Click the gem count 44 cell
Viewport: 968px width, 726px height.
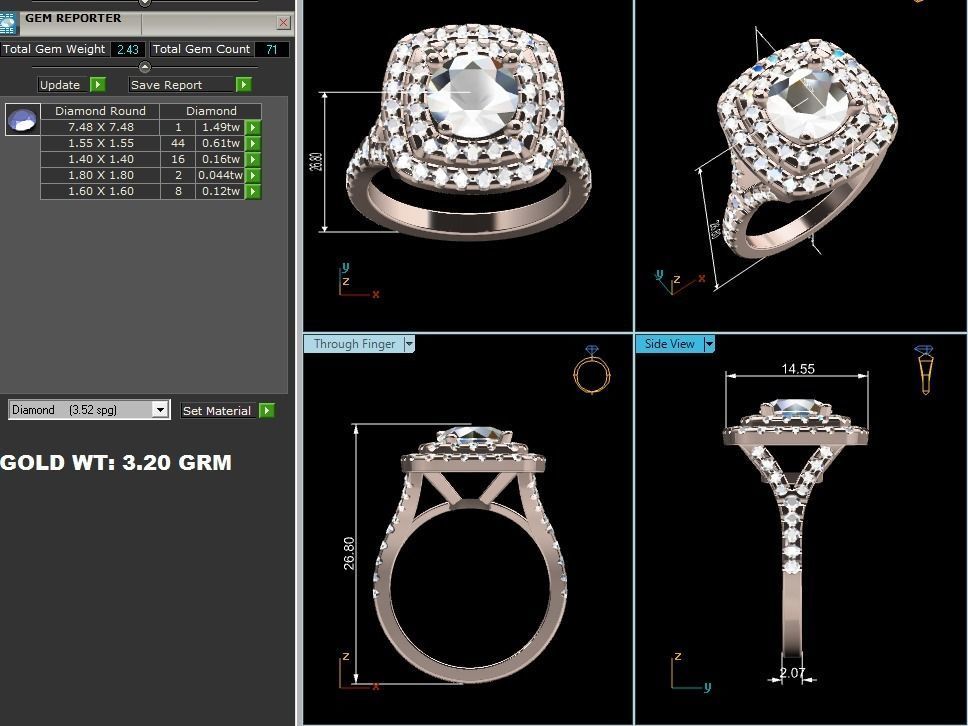pos(178,143)
